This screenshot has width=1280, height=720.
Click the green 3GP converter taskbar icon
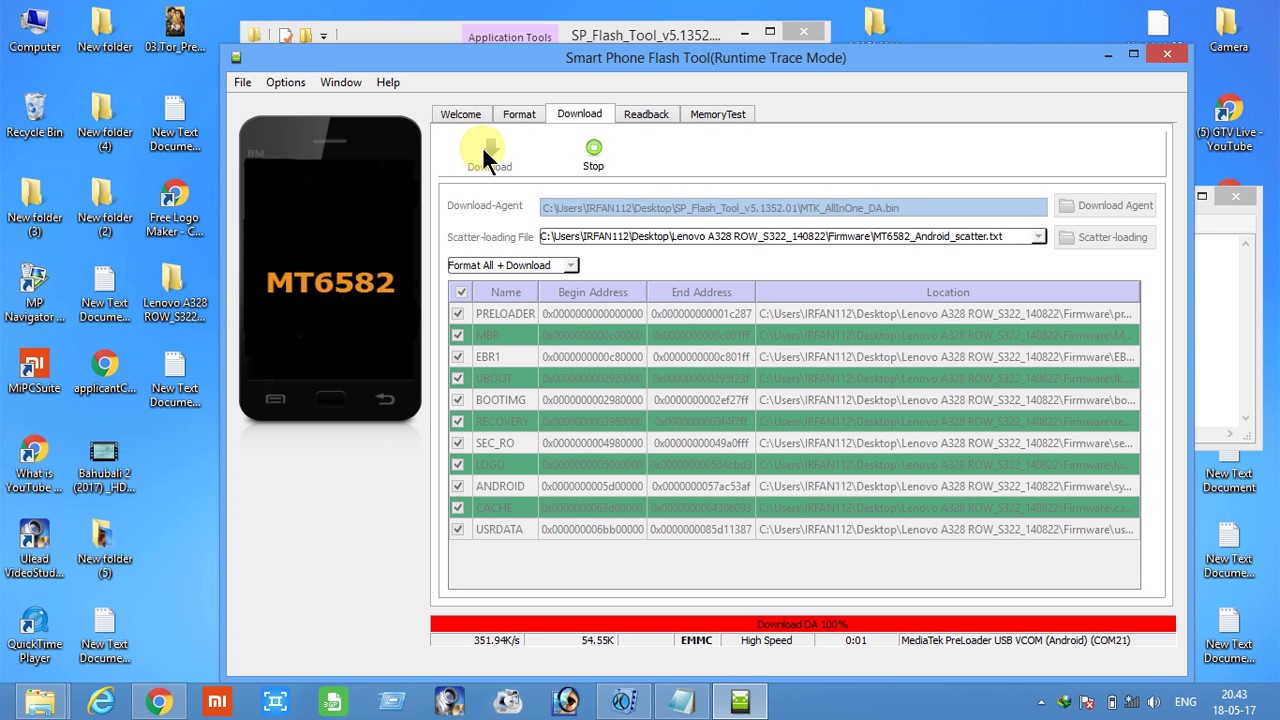(333, 702)
